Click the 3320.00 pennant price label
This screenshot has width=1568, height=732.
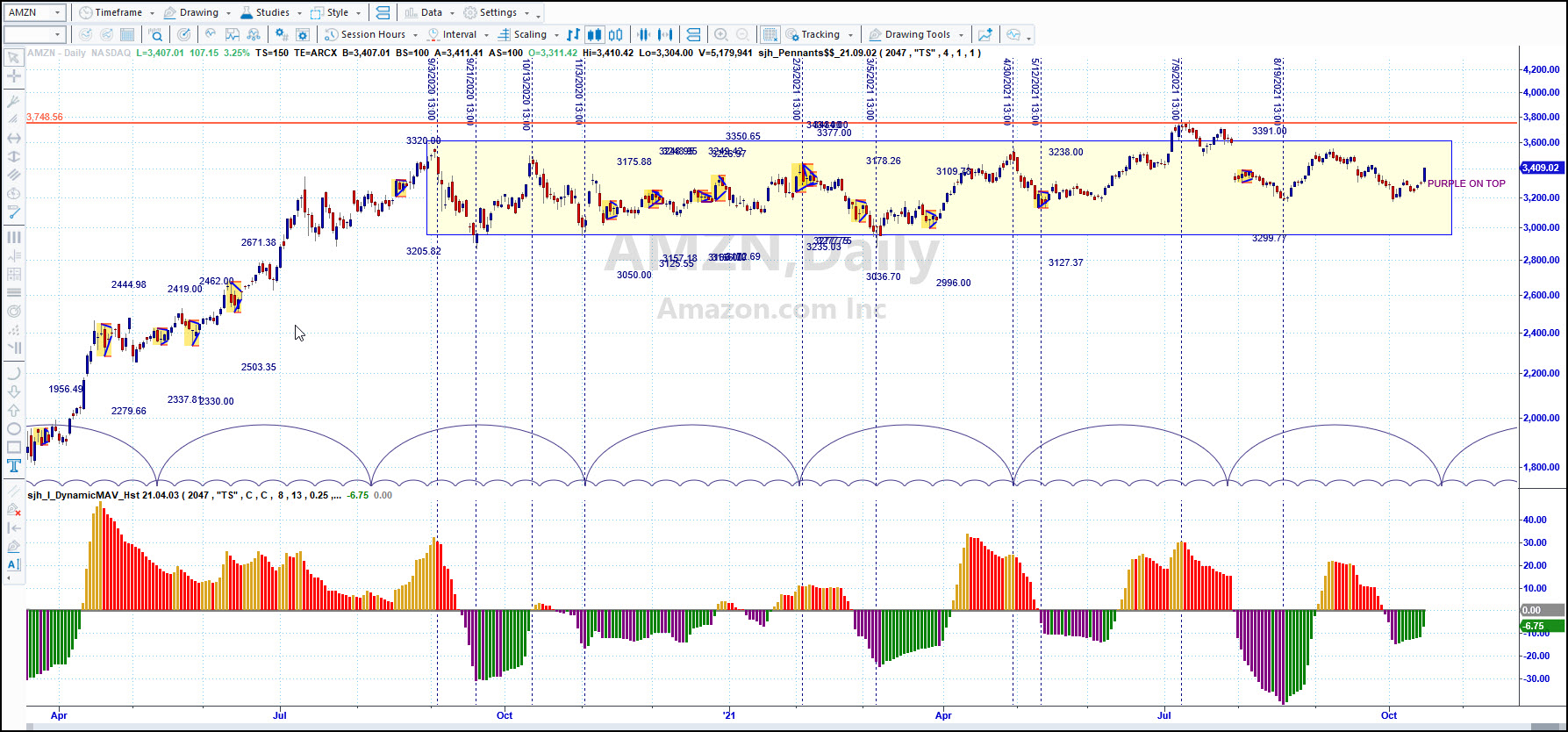423,140
